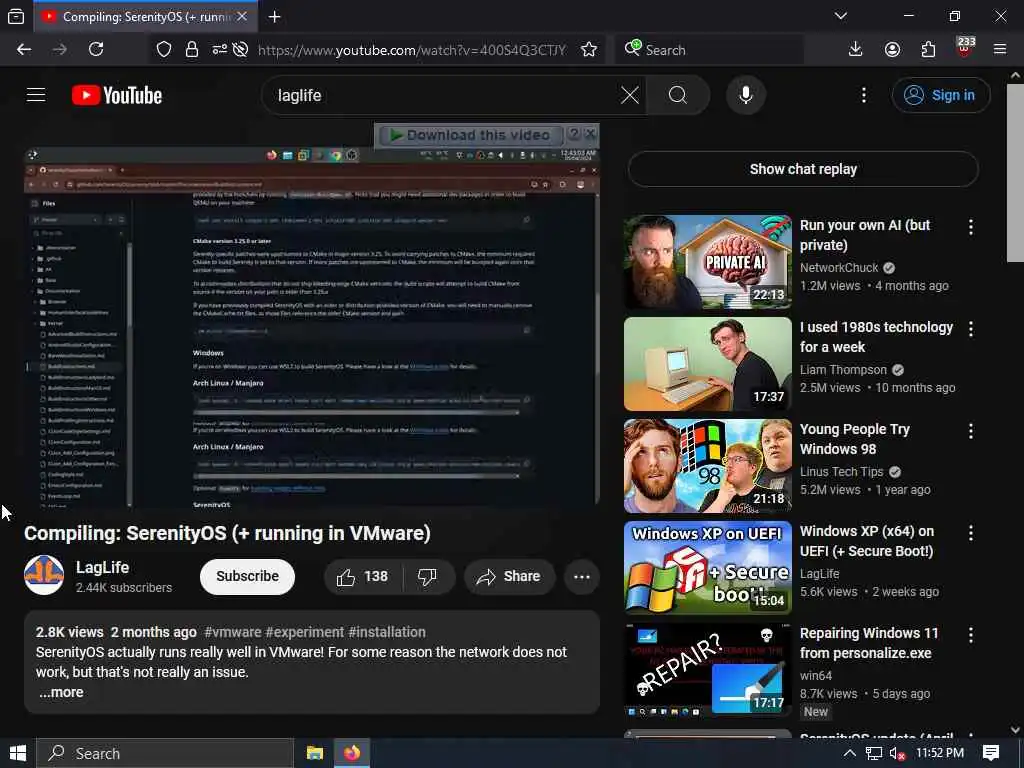Open #installation hashtag link
The height and width of the screenshot is (768, 1024).
(387, 632)
